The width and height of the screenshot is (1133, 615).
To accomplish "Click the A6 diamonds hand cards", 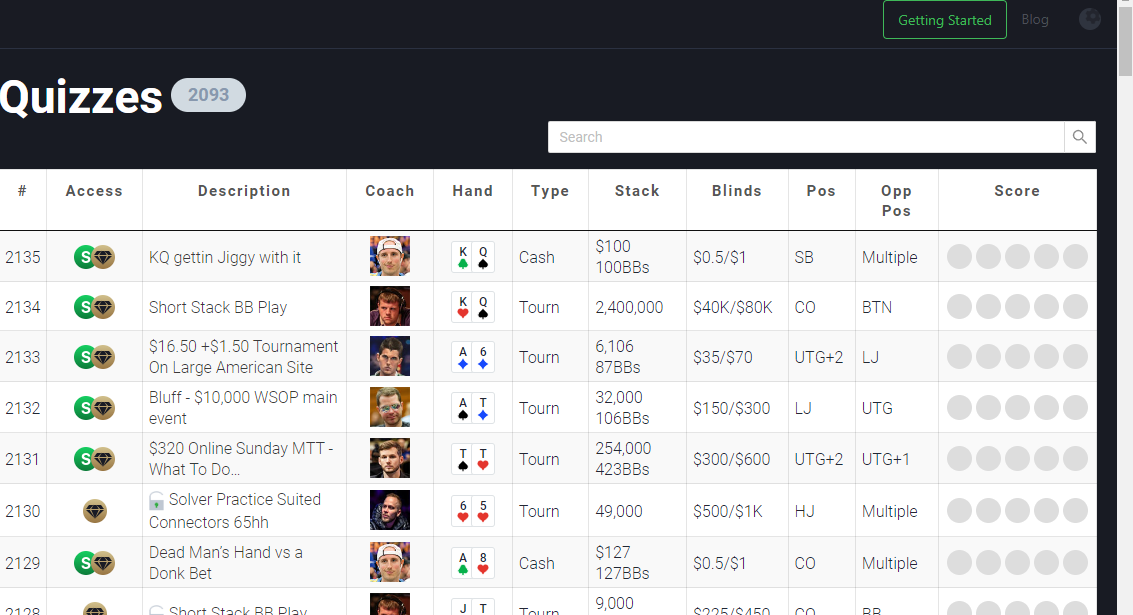I will [473, 357].
